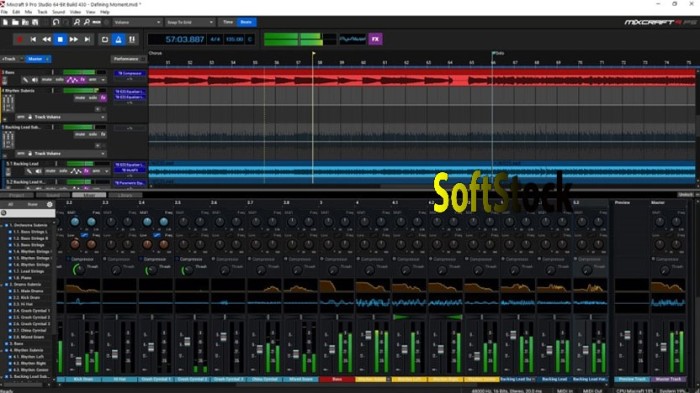Open the Mix menu
Viewport: 700px width, 393px height.
29,12
